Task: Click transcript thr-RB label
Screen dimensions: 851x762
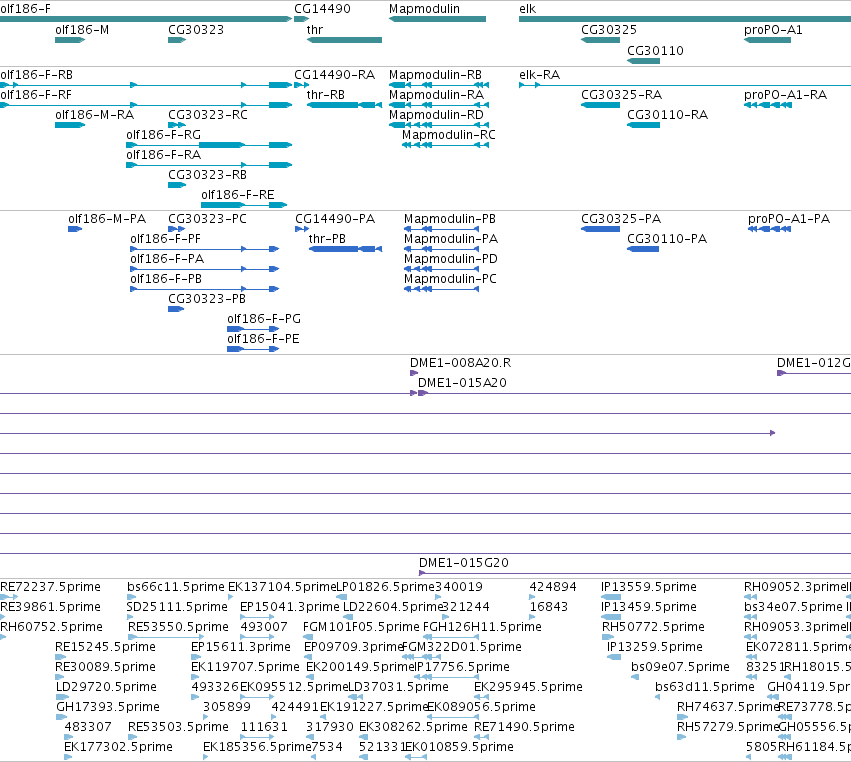Action: pos(326,95)
